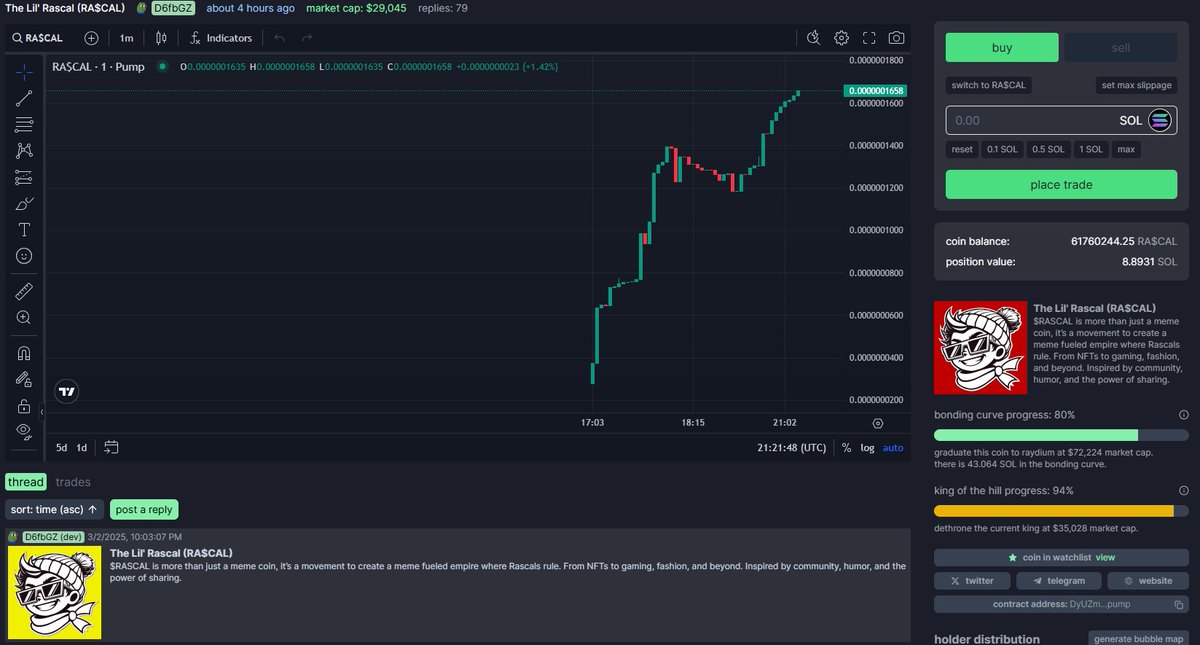This screenshot has height=645, width=1200.
Task: Place the trade
Action: click(x=1061, y=185)
